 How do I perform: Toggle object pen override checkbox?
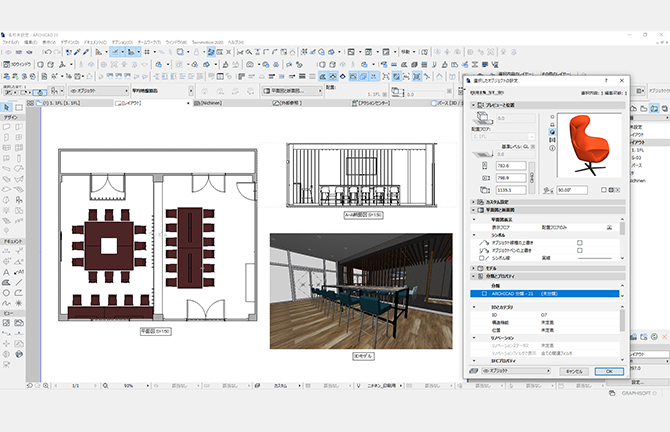tap(580, 250)
